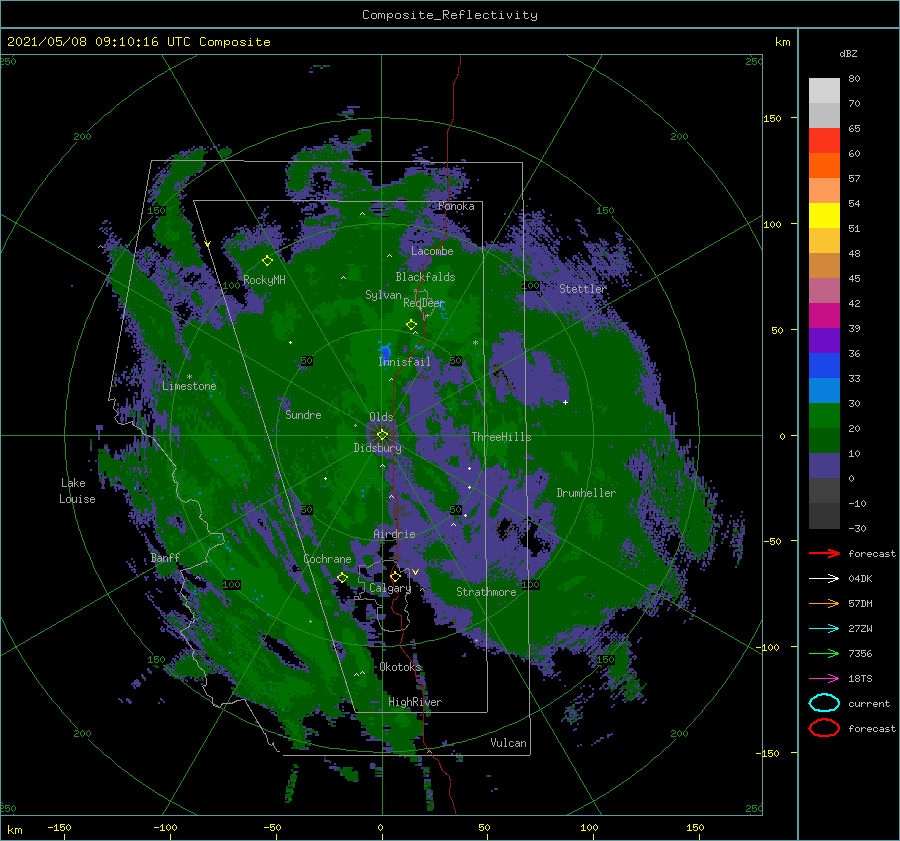Click the Sundre label

(x=303, y=415)
